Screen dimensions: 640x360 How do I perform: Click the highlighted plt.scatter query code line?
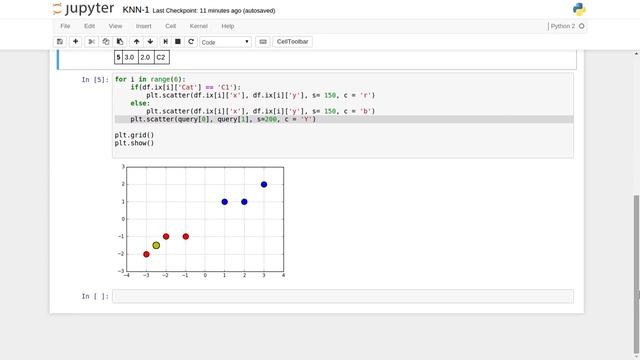tap(344, 119)
